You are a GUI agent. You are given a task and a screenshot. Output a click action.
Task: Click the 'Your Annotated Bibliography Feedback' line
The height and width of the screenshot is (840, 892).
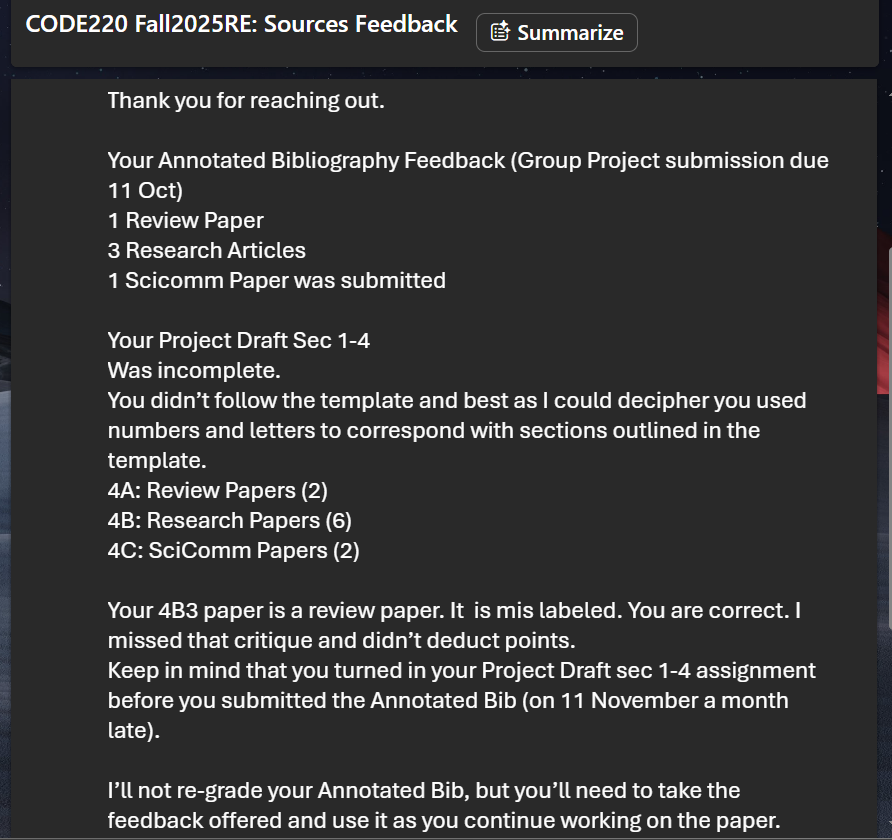point(467,160)
